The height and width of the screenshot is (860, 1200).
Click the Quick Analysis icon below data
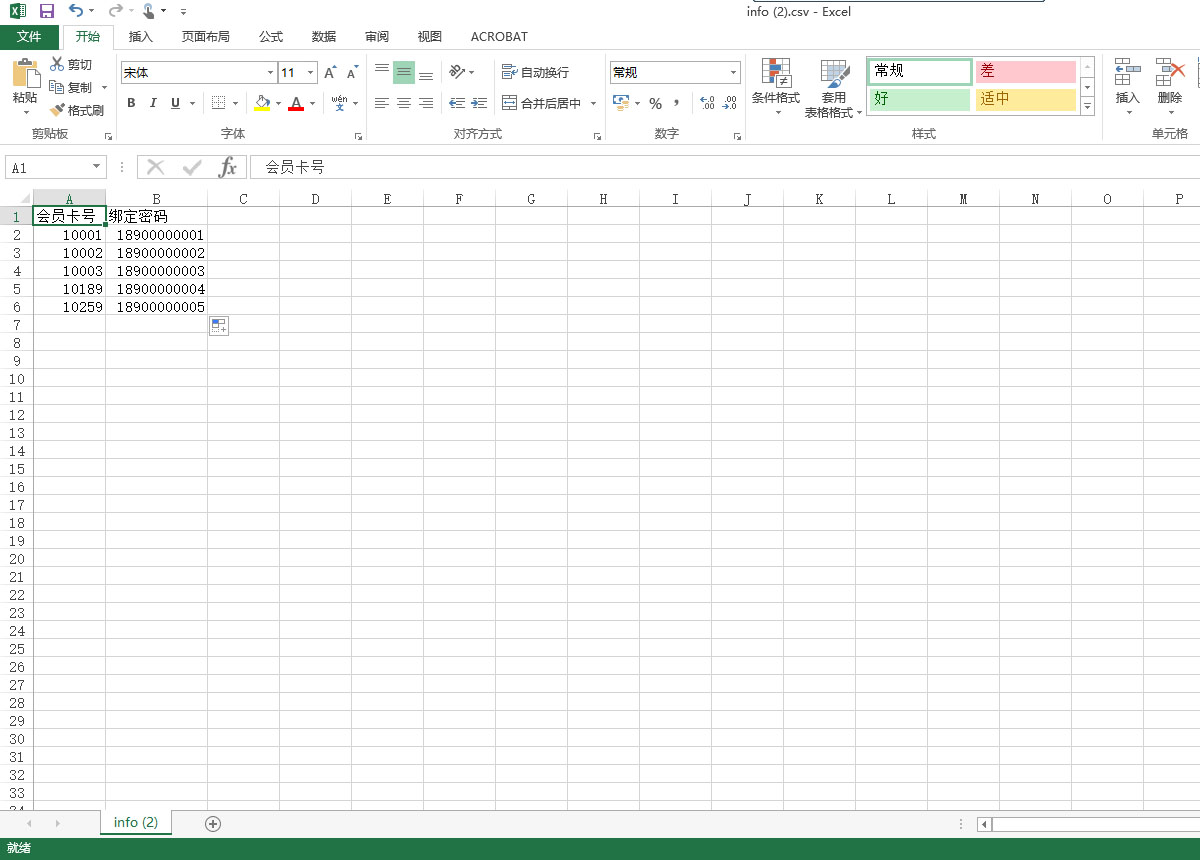[219, 325]
